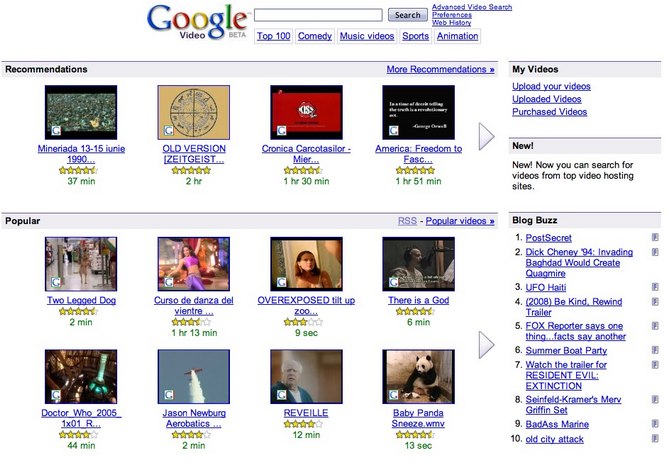Open old city attack in Blog Buzz
667x463 pixels.
point(554,439)
